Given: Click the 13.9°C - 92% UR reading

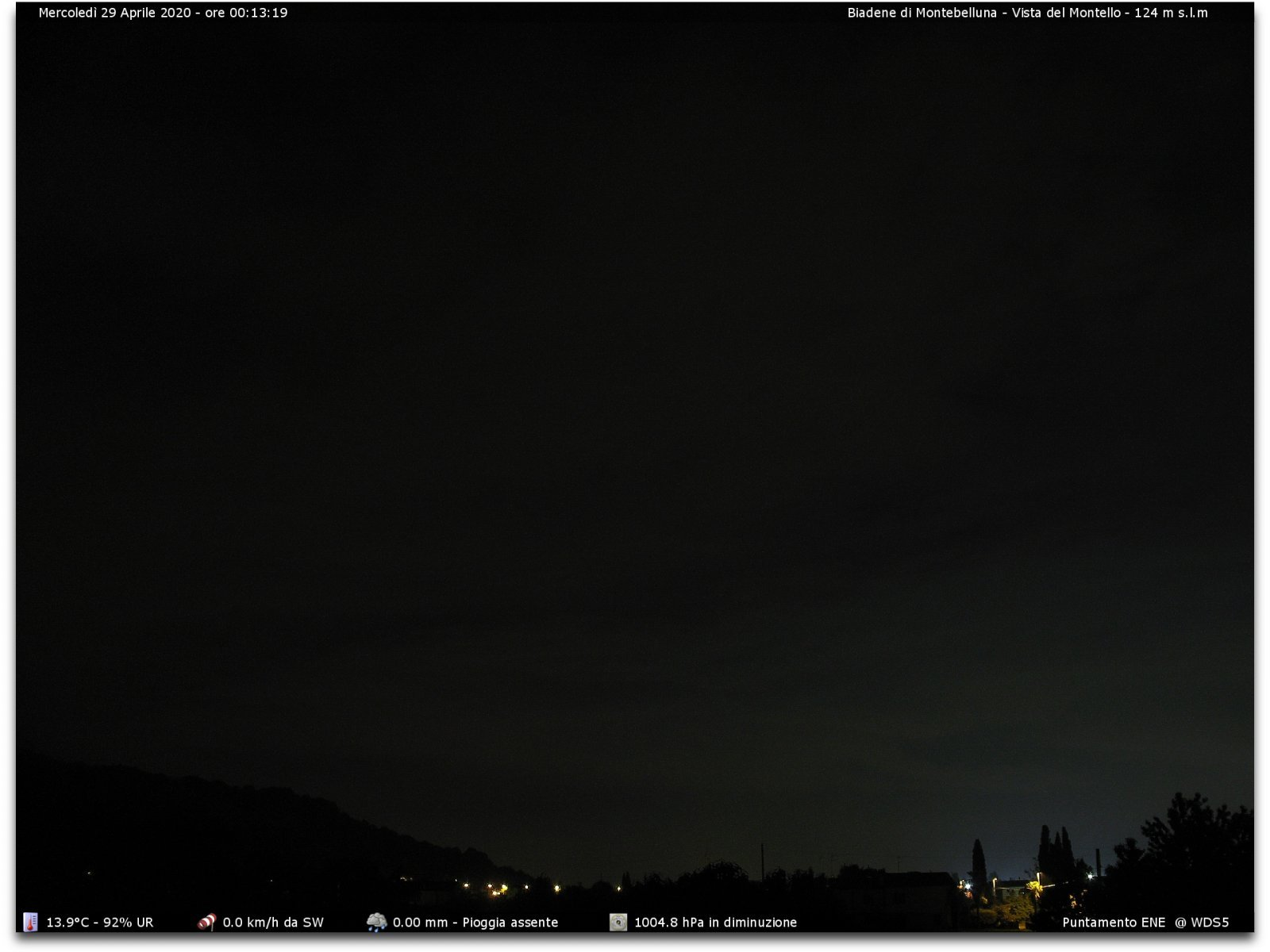Looking at the screenshot, I should (x=100, y=923).
